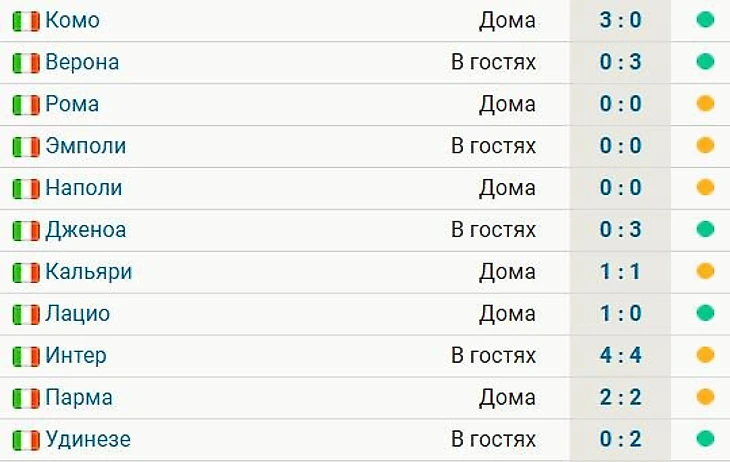The width and height of the screenshot is (730, 462).
Task: Click green result dot in Удинезе row
Action: click(x=705, y=439)
